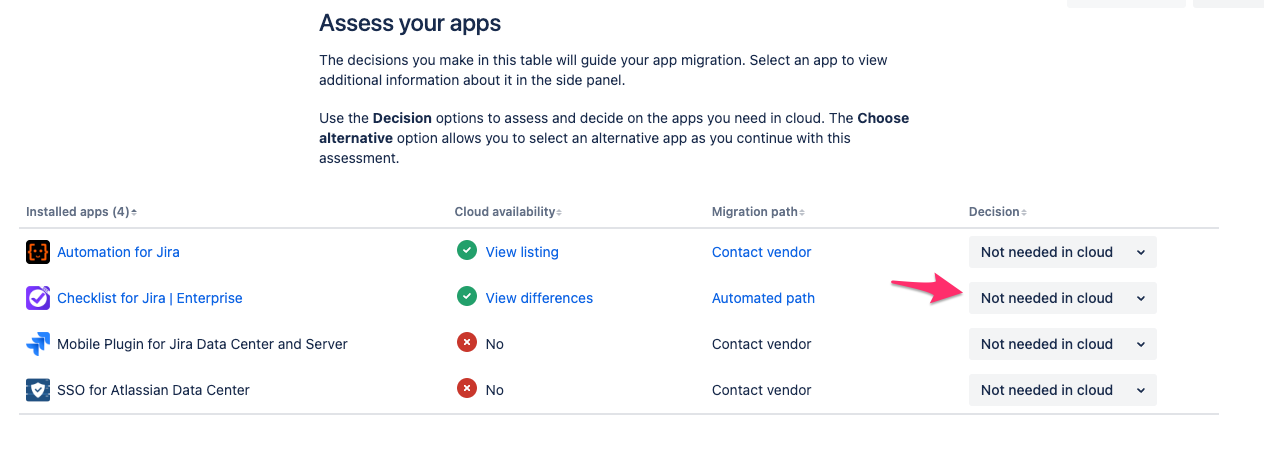Sort table by Installed apps column
The height and width of the screenshot is (458, 1264).
click(81, 212)
